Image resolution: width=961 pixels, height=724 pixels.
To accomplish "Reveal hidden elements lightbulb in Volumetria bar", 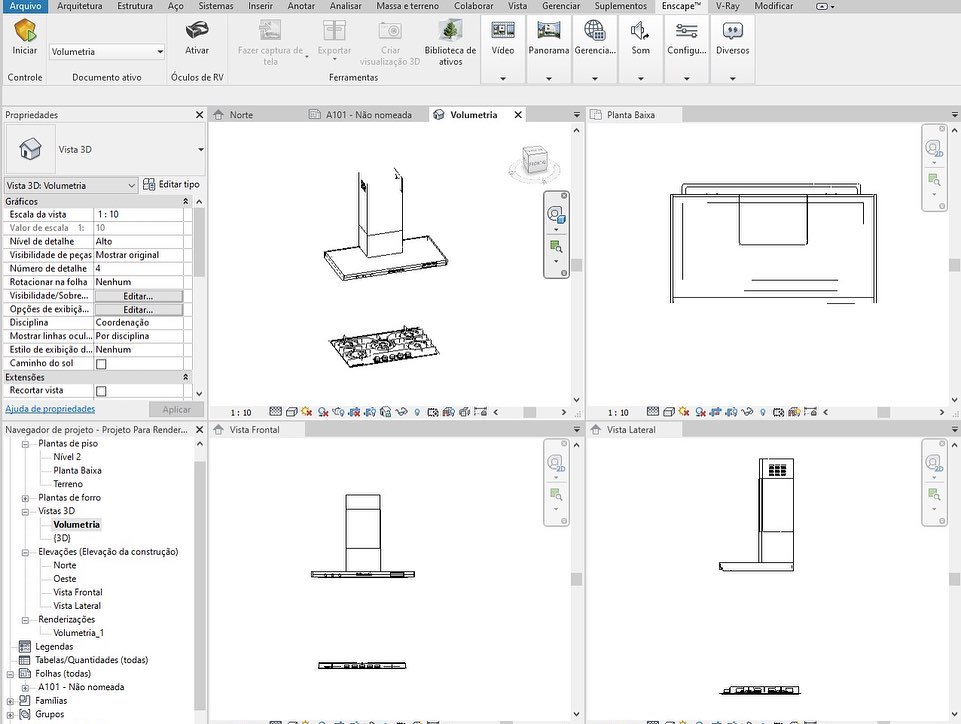I will click(417, 412).
